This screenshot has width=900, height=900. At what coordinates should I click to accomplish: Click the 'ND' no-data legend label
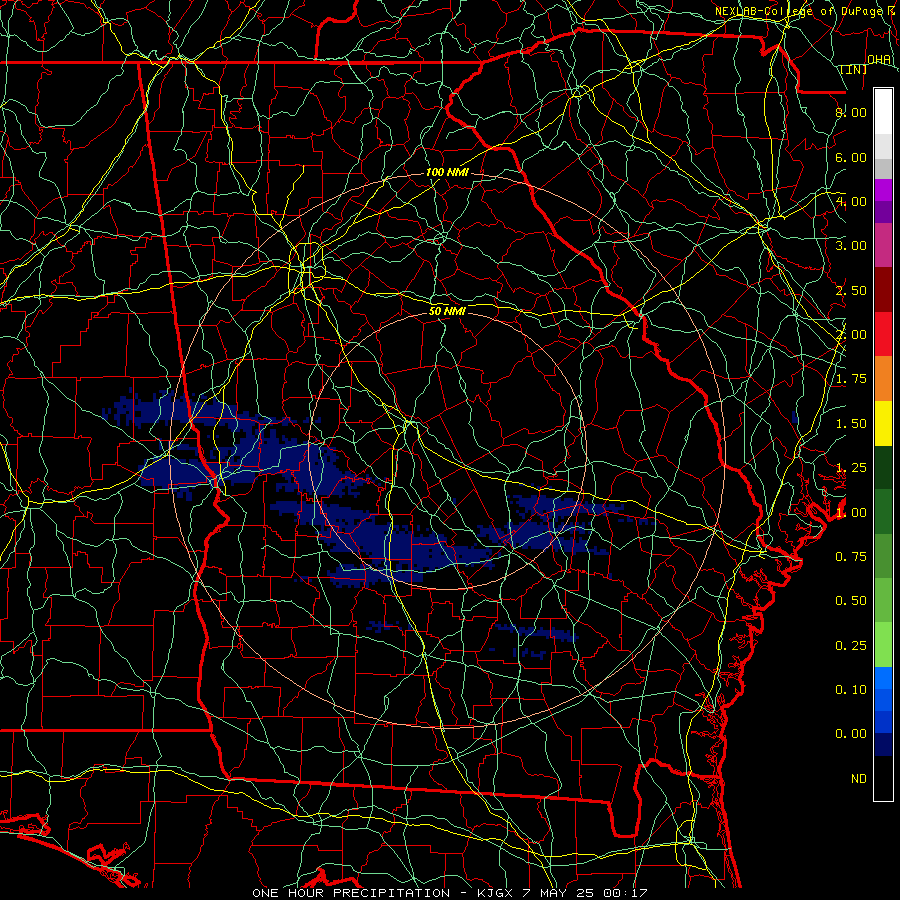[x=859, y=779]
